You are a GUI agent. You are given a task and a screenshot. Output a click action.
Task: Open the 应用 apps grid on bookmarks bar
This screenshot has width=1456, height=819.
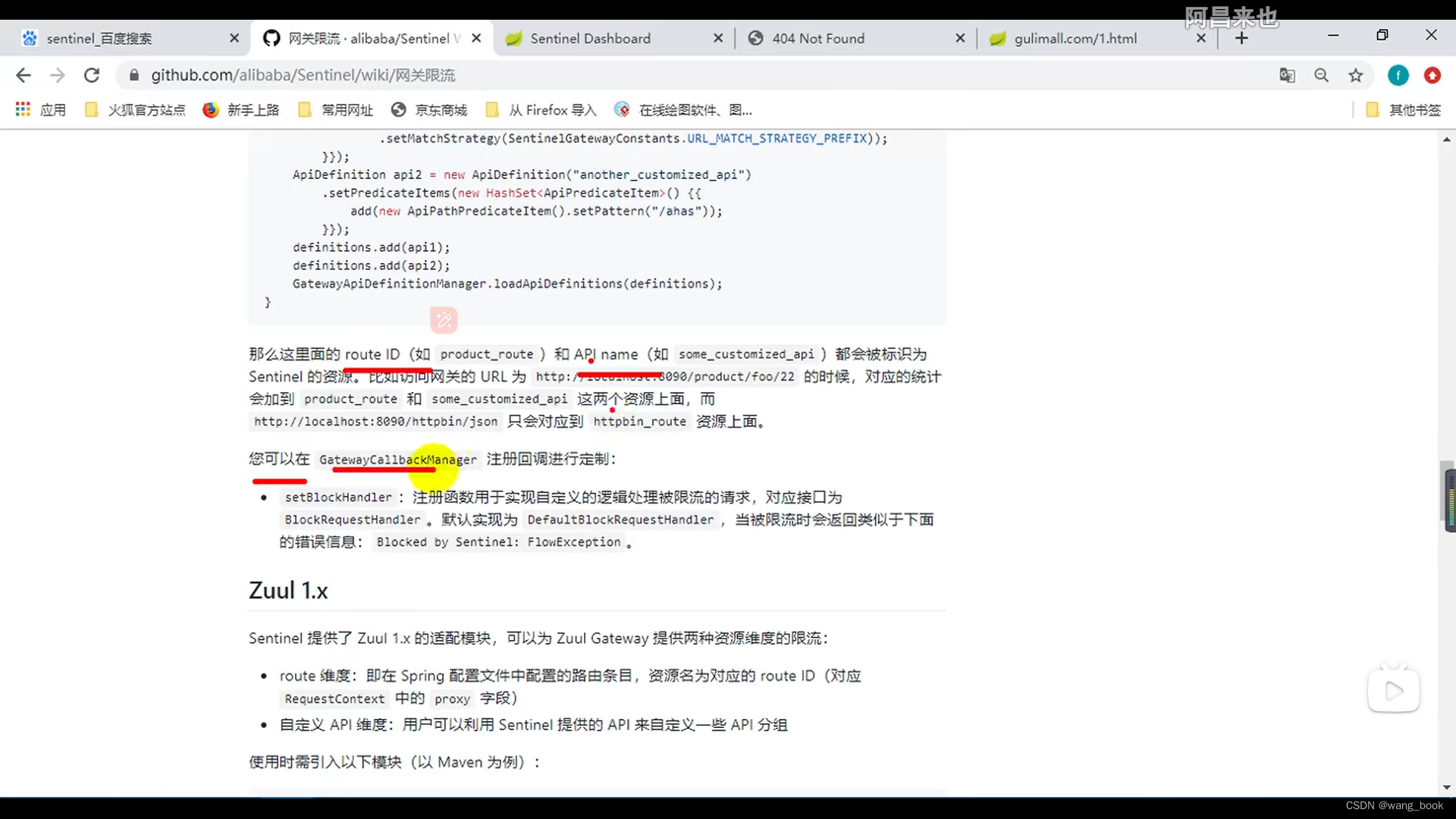pyautogui.click(x=23, y=109)
